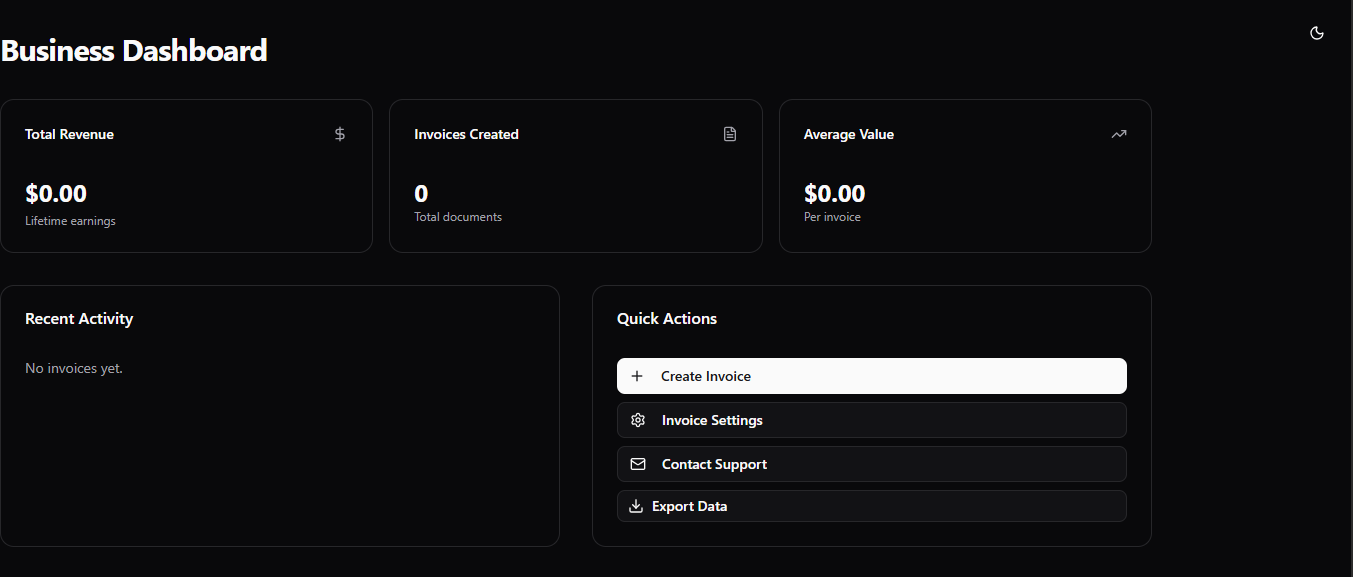Click the Business Dashboard heading
The image size is (1353, 577).
(x=134, y=50)
